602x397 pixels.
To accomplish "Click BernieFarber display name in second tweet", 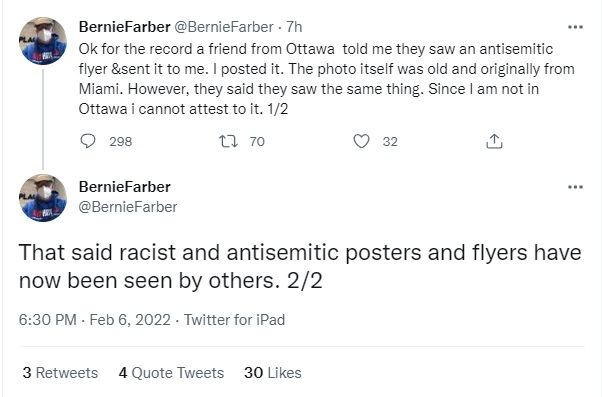I will [124, 187].
